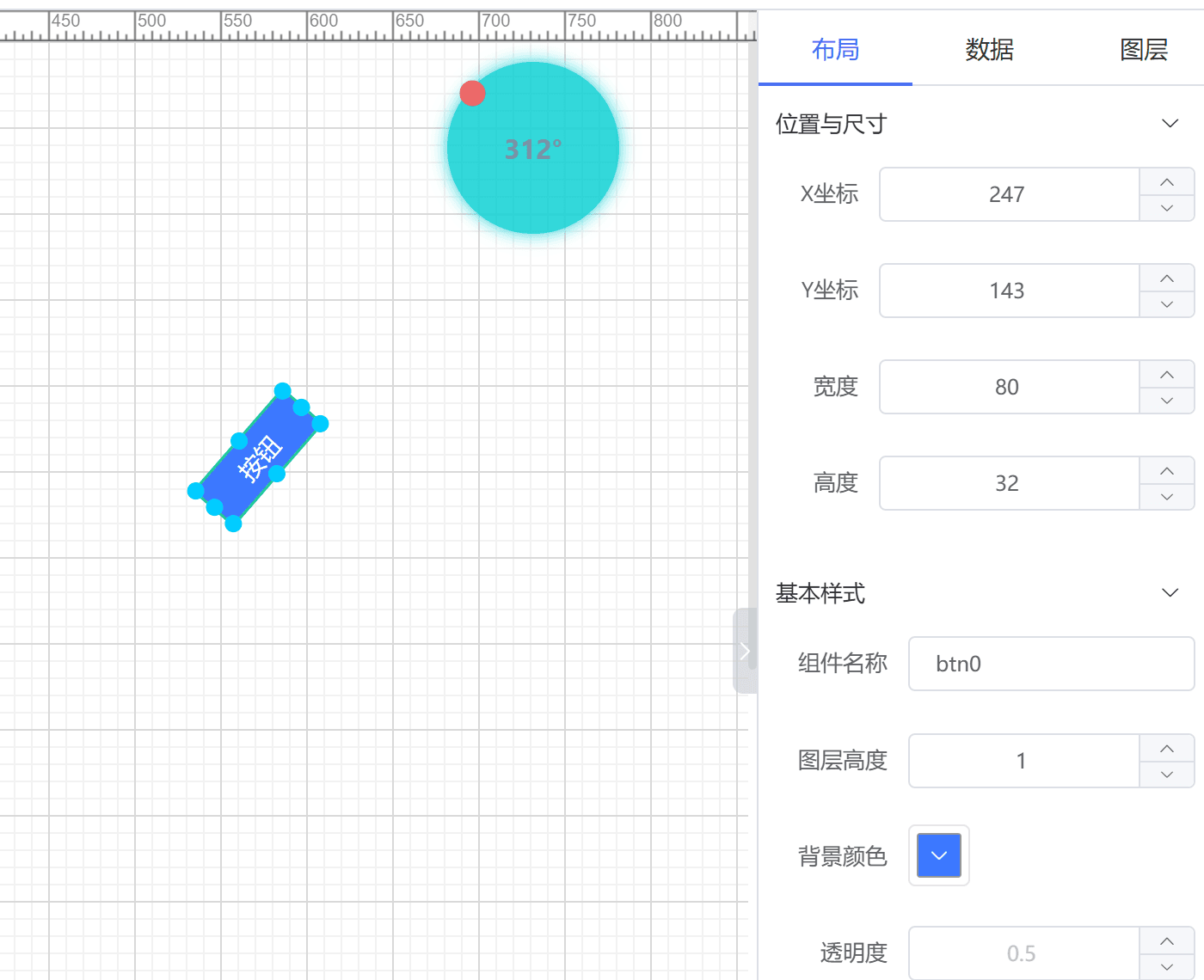The height and width of the screenshot is (980, 1204).
Task: Increase the 图层高度 value
Action: [1167, 748]
